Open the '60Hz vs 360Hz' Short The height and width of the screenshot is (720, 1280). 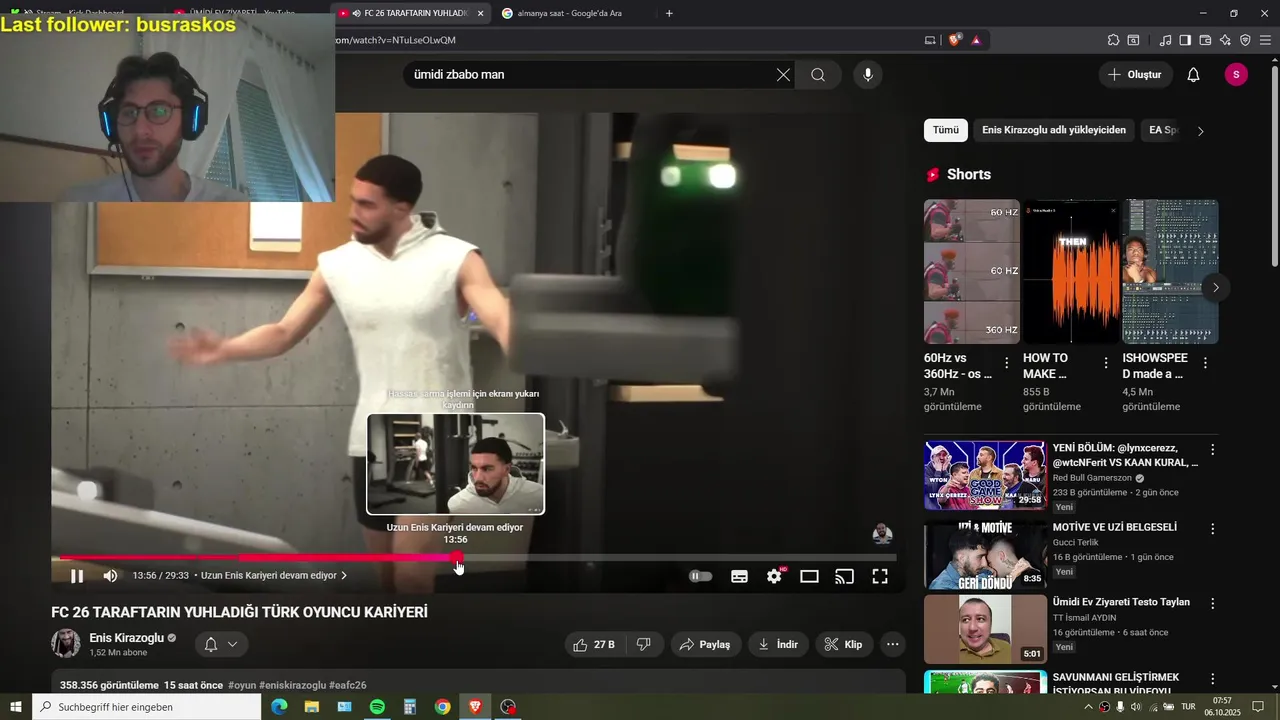pos(972,272)
